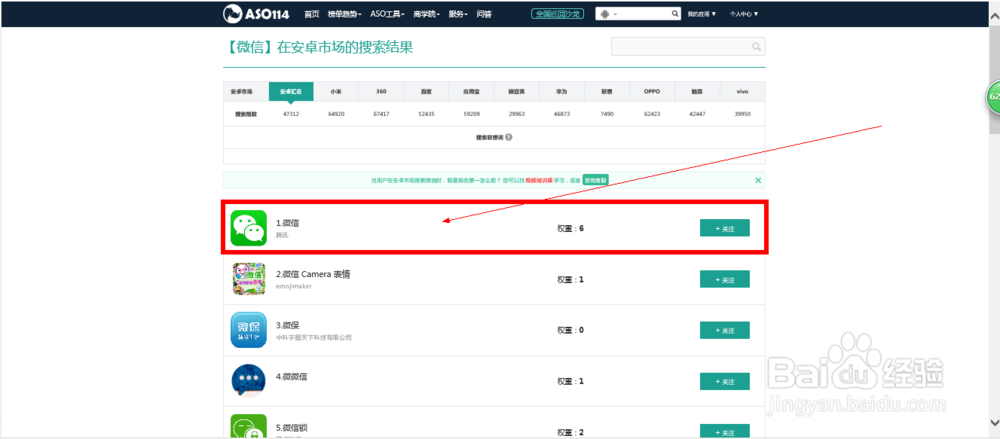1000x439 pixels.
Task: Switch to the vivo market tab
Action: tap(742, 92)
